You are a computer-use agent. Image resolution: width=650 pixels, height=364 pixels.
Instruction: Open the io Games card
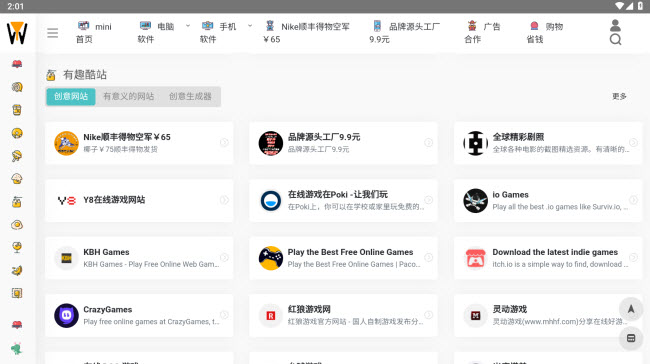point(548,201)
